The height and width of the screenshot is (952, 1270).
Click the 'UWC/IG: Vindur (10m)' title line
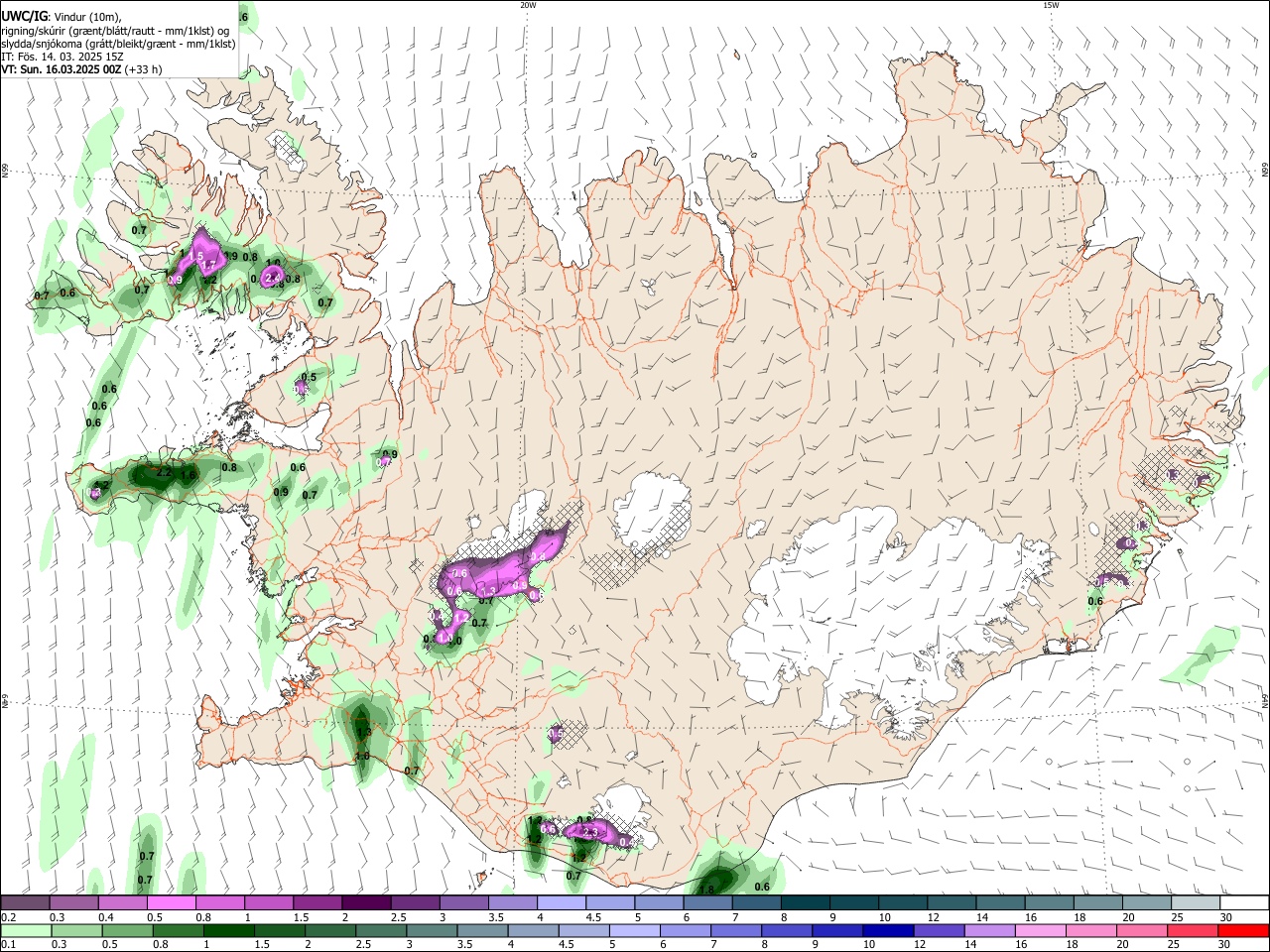[x=62, y=17]
